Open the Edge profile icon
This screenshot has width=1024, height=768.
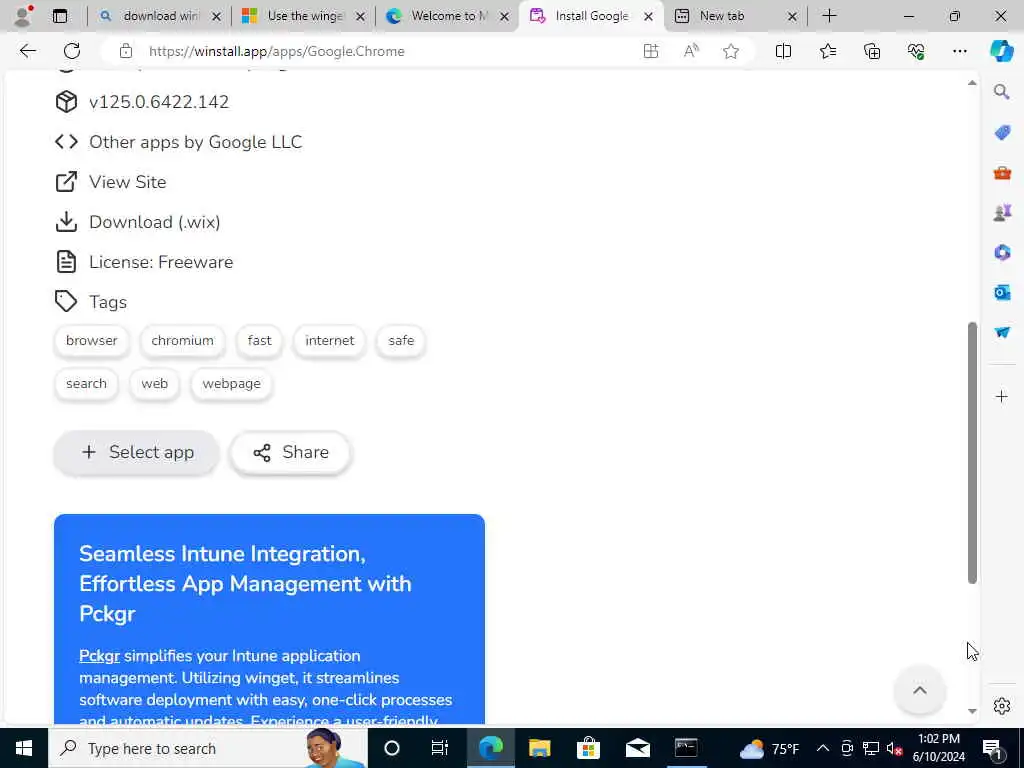pos(23,16)
